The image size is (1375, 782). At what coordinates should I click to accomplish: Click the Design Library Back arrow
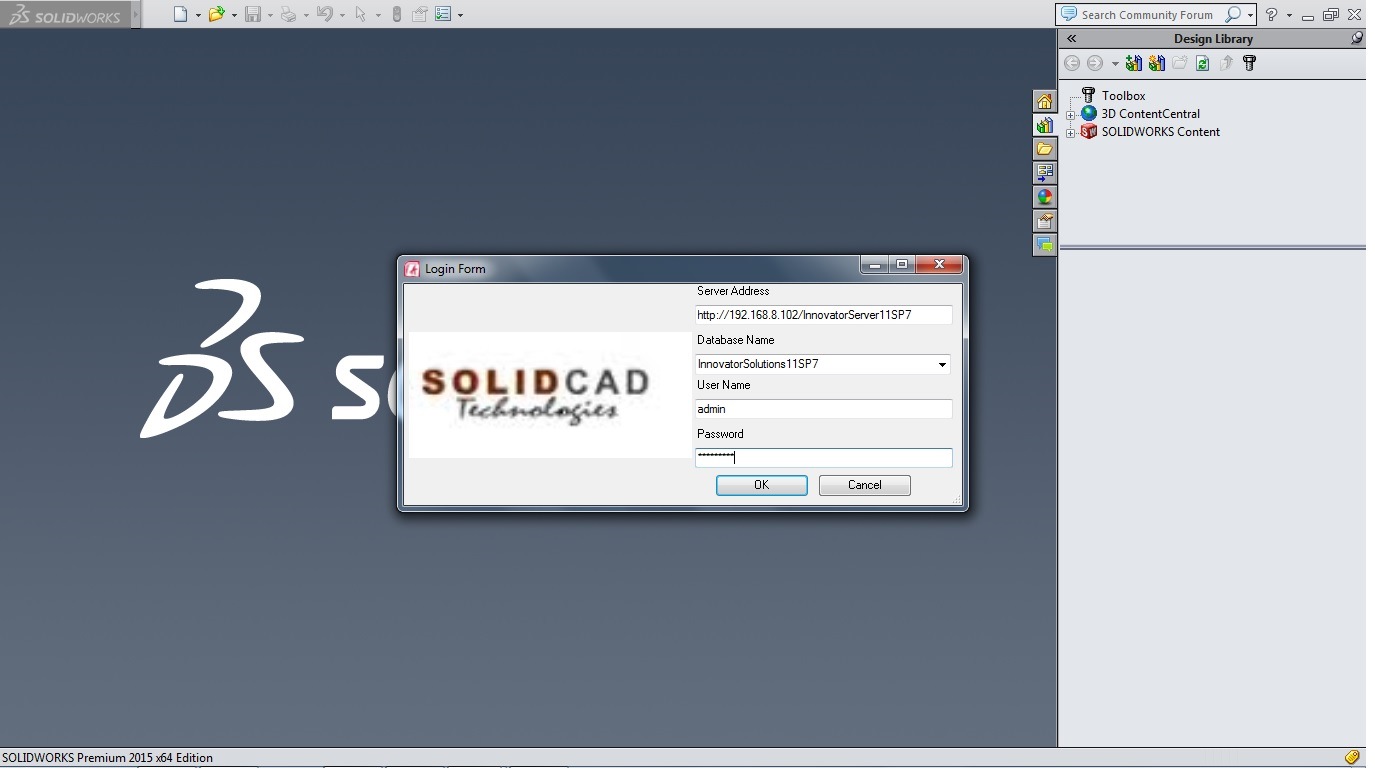pyautogui.click(x=1072, y=63)
